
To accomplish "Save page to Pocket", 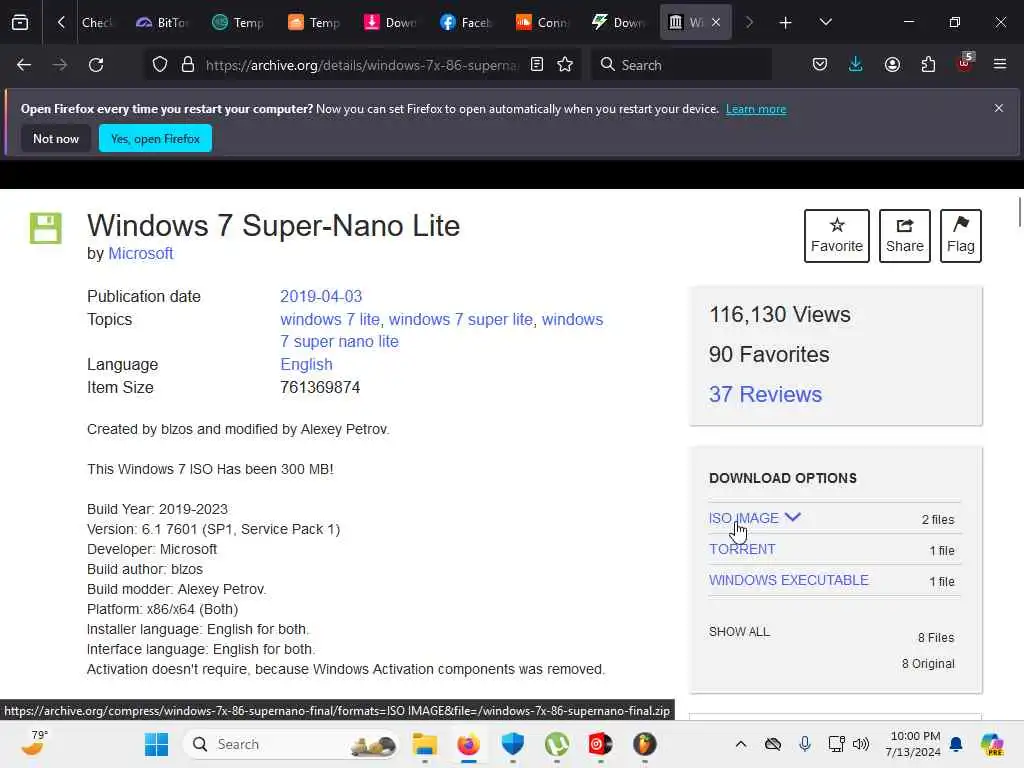I will click(820, 65).
